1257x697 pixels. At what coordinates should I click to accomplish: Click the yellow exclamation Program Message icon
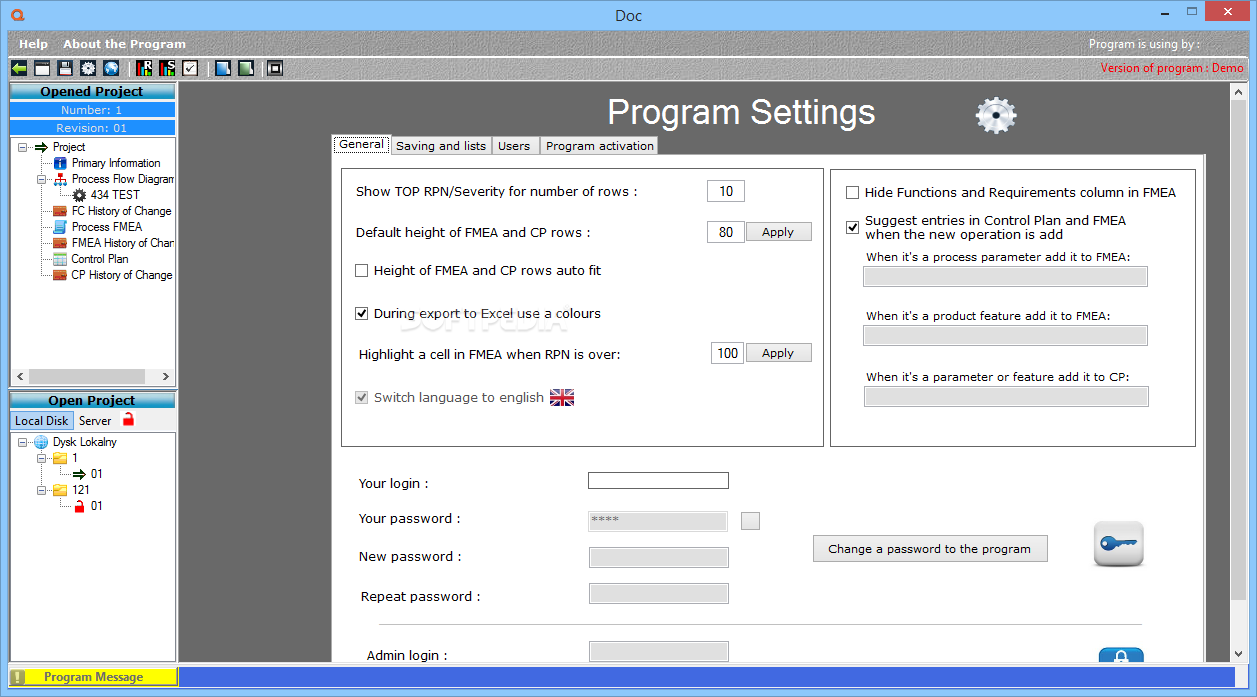(17, 677)
